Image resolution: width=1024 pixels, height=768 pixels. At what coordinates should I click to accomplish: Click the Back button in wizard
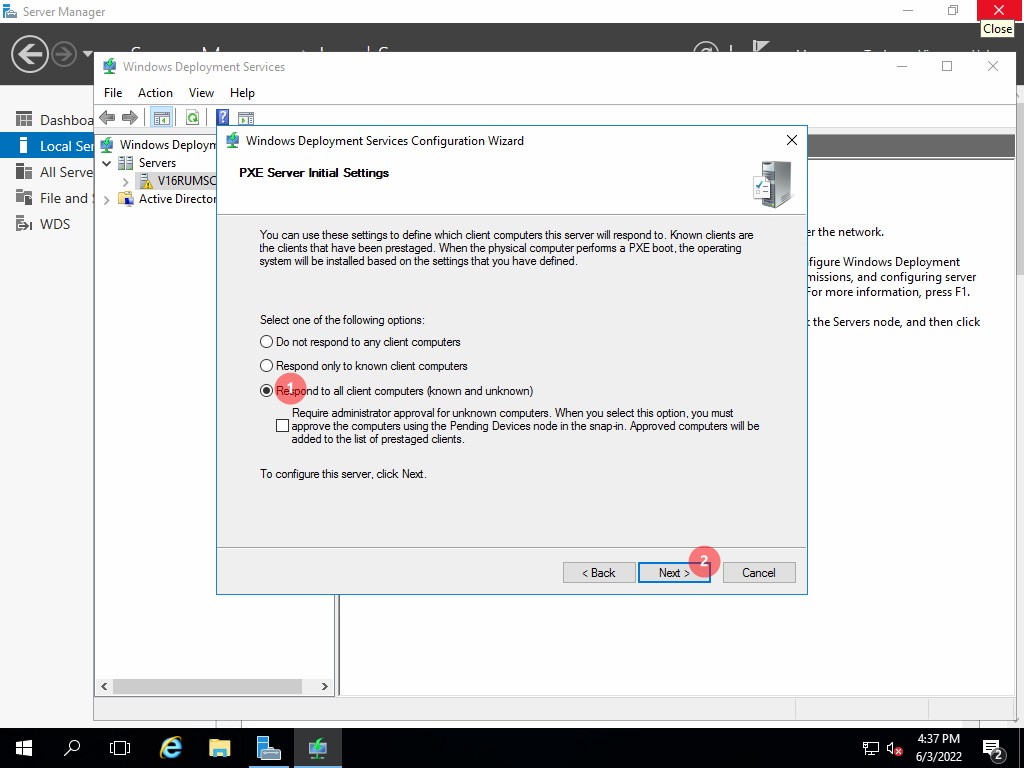point(598,573)
